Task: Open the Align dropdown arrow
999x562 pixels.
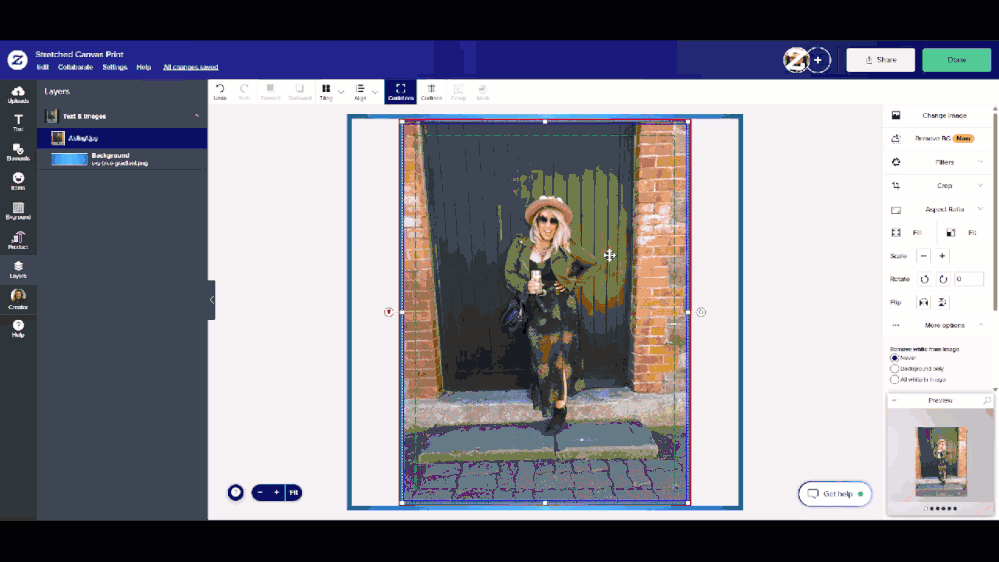Action: [375, 92]
